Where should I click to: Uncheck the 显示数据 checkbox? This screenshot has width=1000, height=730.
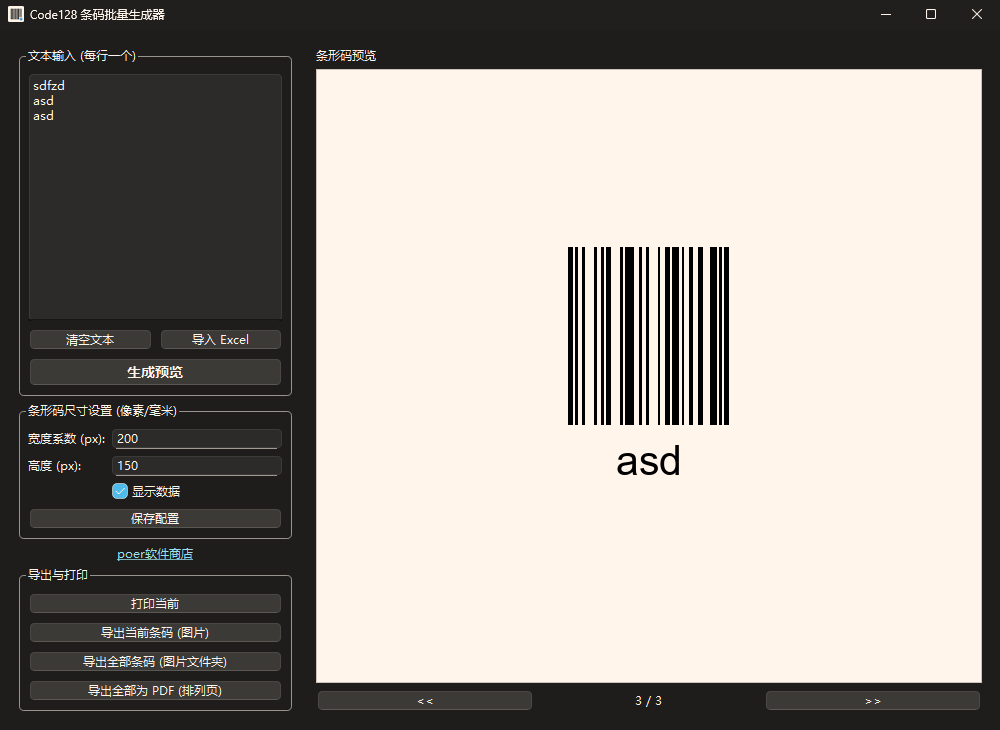click(120, 491)
